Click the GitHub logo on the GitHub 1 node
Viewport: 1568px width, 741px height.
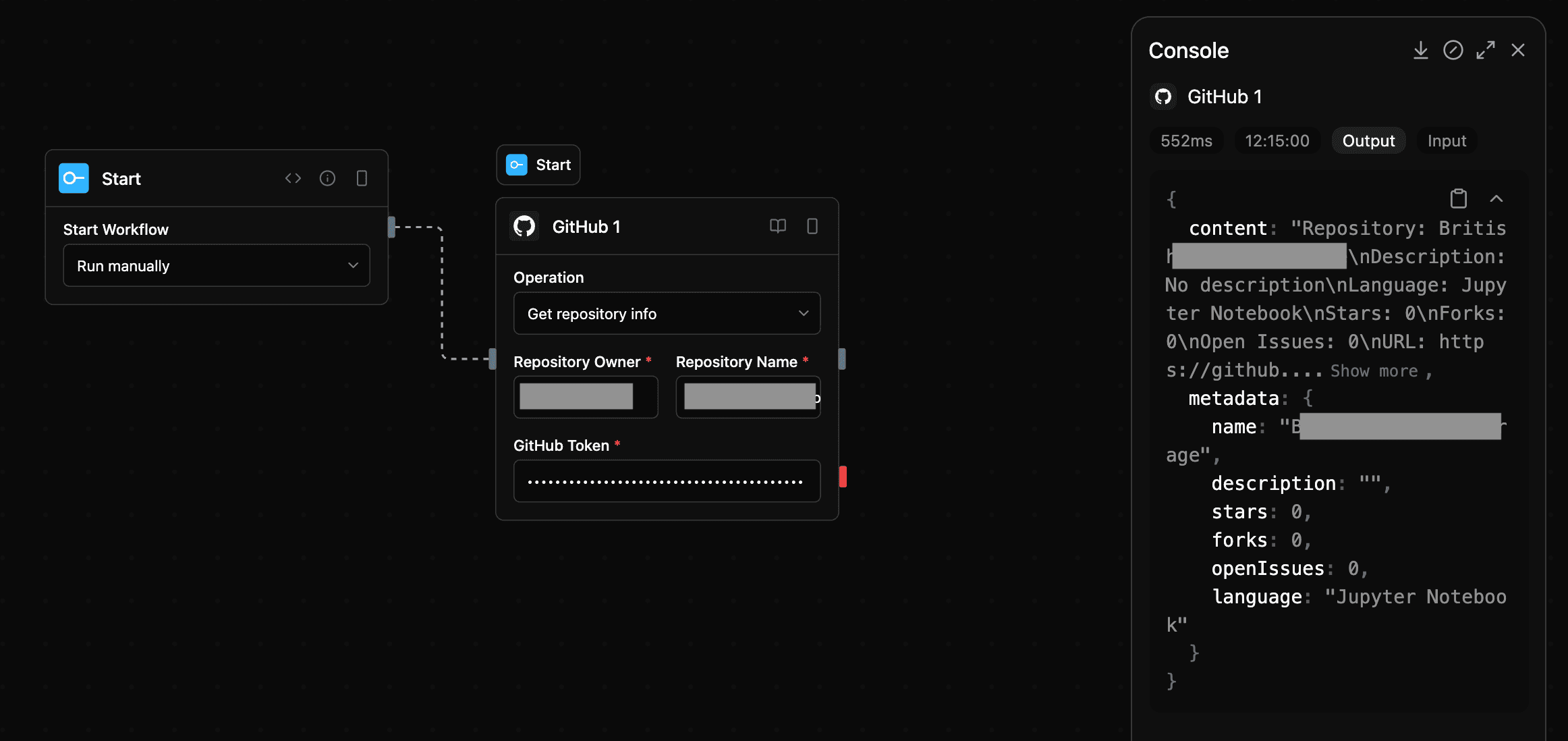[525, 227]
